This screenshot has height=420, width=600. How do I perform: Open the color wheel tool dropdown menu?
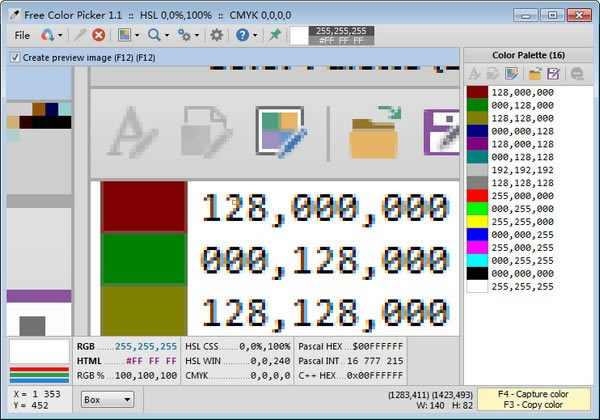(x=51, y=35)
